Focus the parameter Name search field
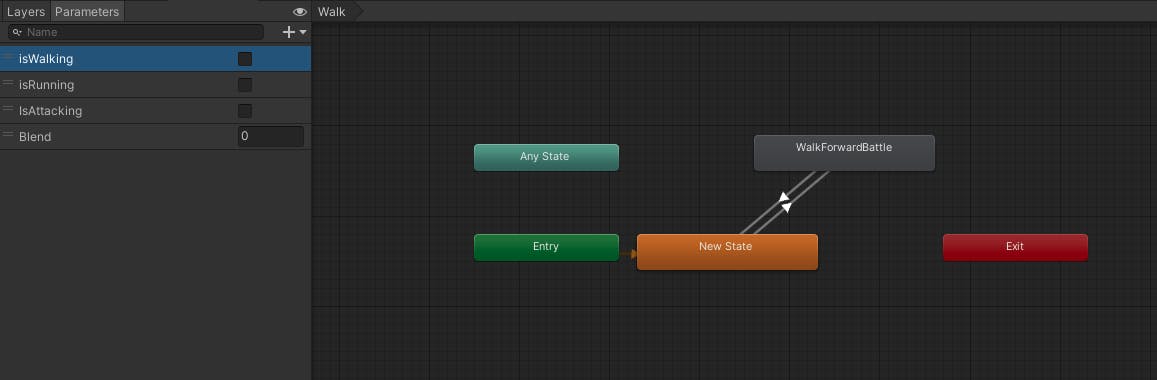The height and width of the screenshot is (380, 1157). point(136,32)
